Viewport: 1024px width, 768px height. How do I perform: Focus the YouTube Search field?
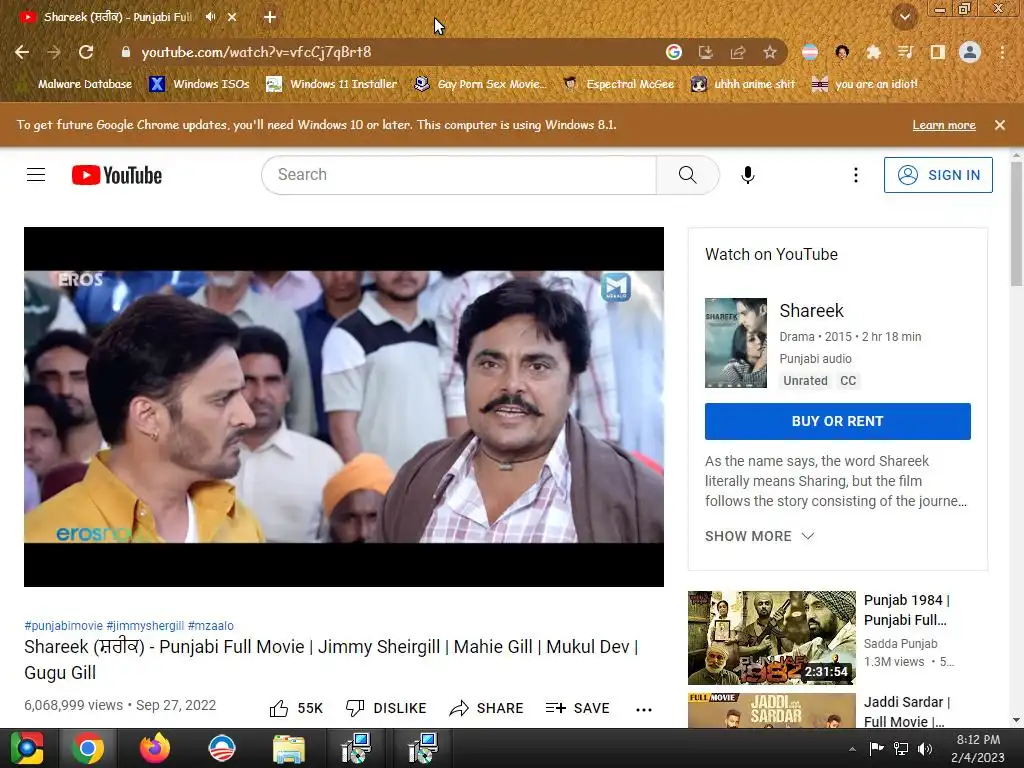click(x=459, y=175)
